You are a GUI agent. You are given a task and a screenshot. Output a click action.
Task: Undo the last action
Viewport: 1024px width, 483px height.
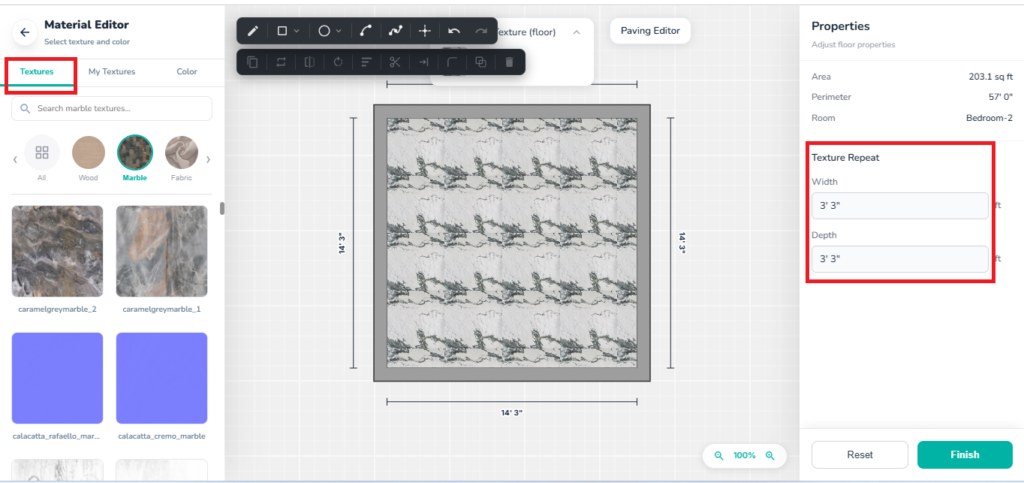454,31
